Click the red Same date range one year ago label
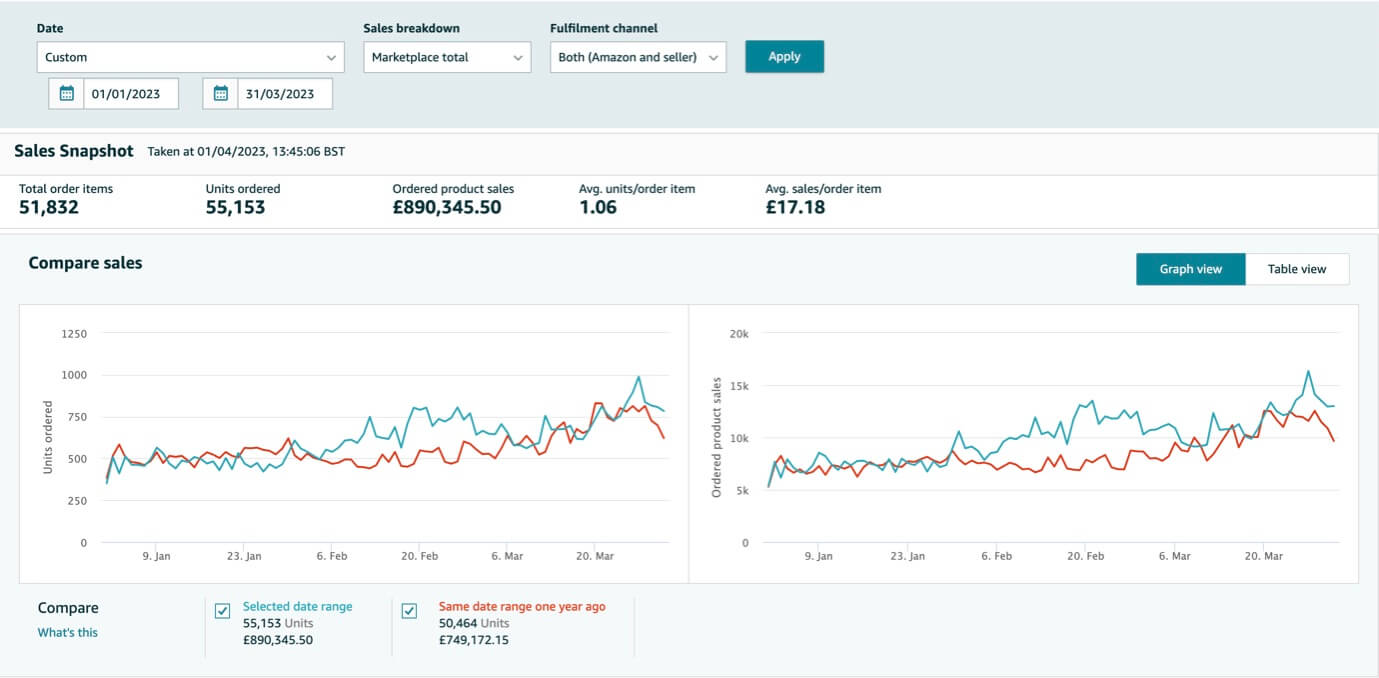Image resolution: width=1379 pixels, height=678 pixels. click(x=521, y=606)
